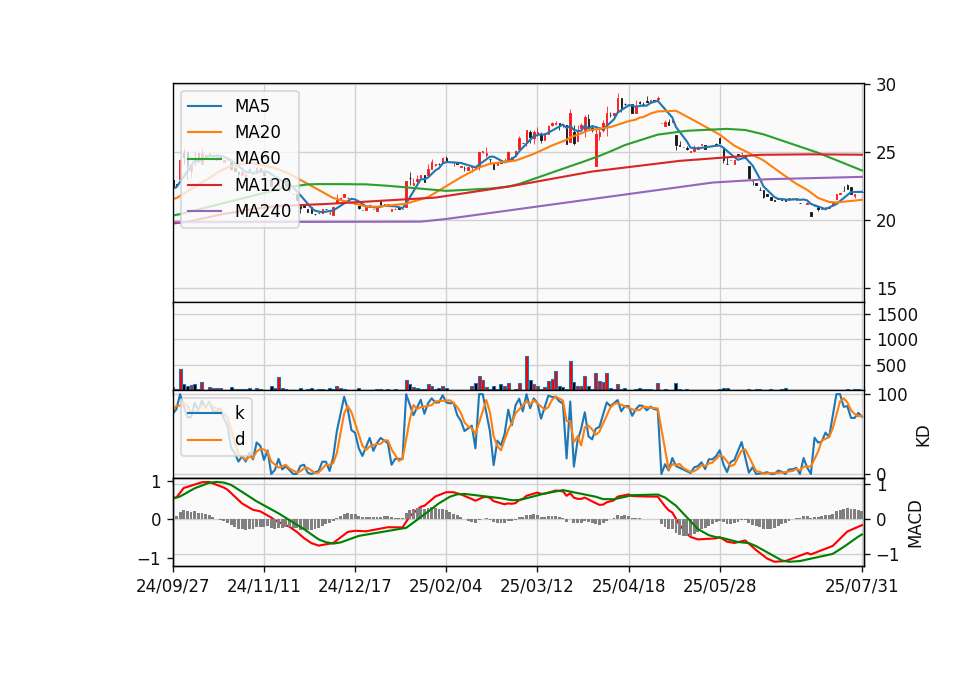Click the 25/07/31 date axis label
The image size is (960, 690).
(x=862, y=586)
